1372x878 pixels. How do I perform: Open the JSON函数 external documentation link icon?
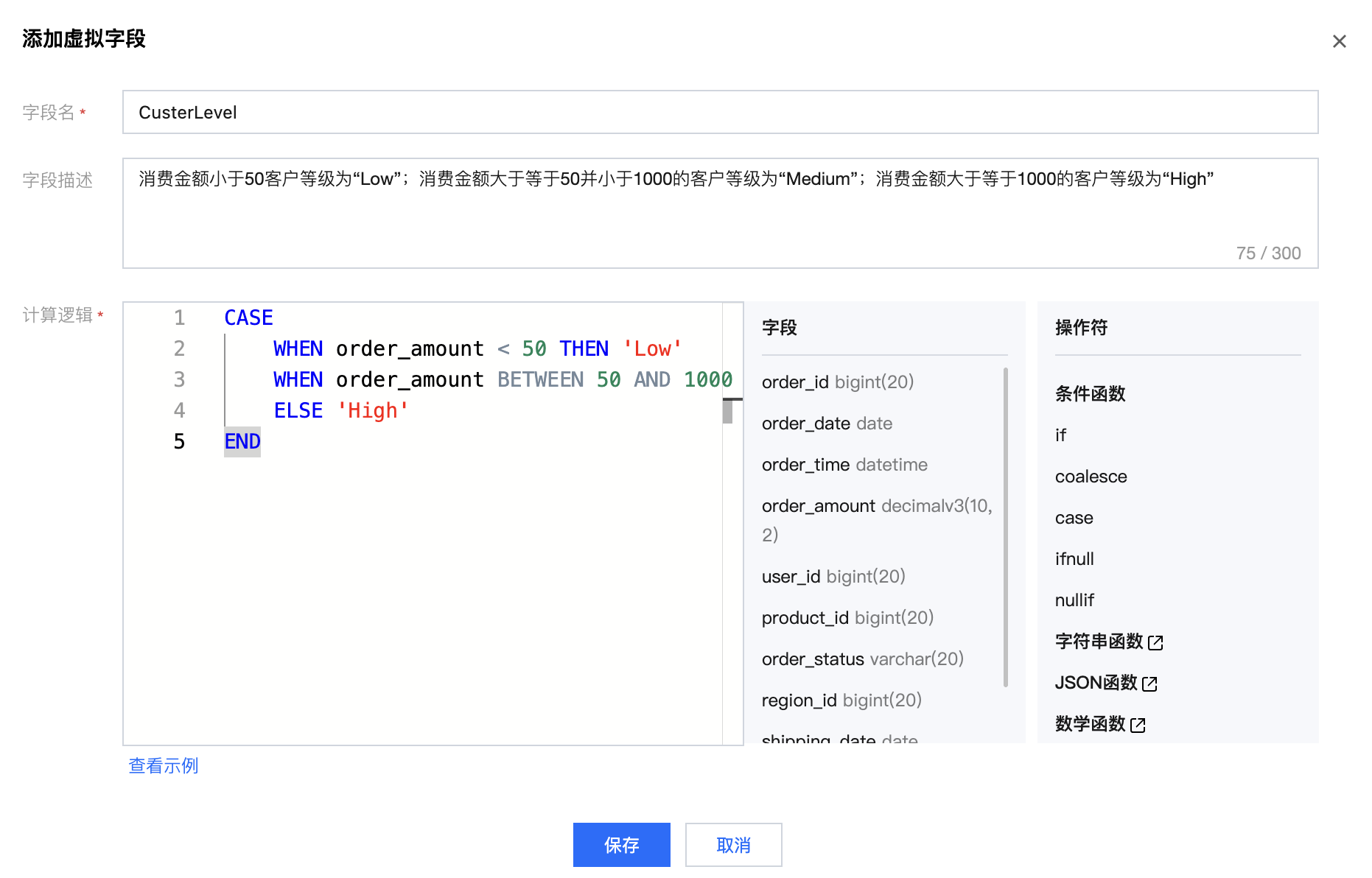click(x=1149, y=683)
